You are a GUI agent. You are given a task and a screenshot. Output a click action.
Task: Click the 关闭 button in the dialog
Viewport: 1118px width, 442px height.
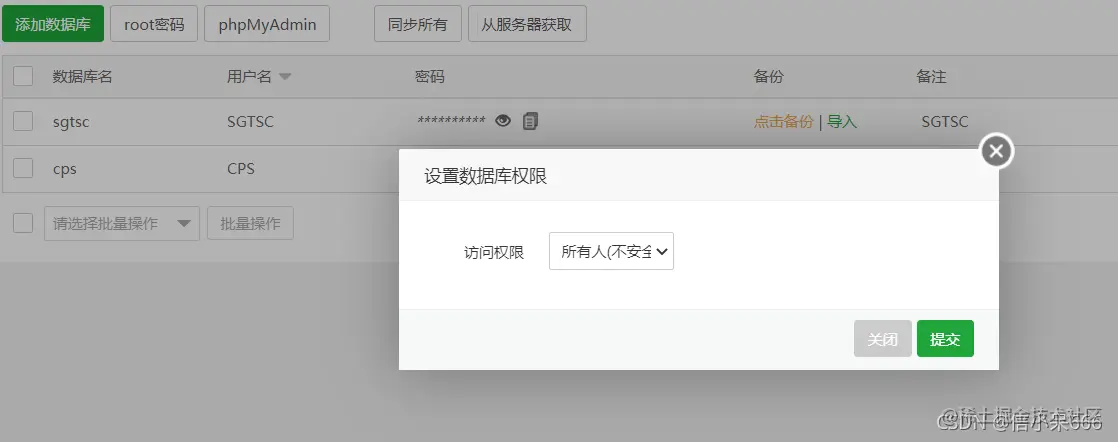[882, 339]
